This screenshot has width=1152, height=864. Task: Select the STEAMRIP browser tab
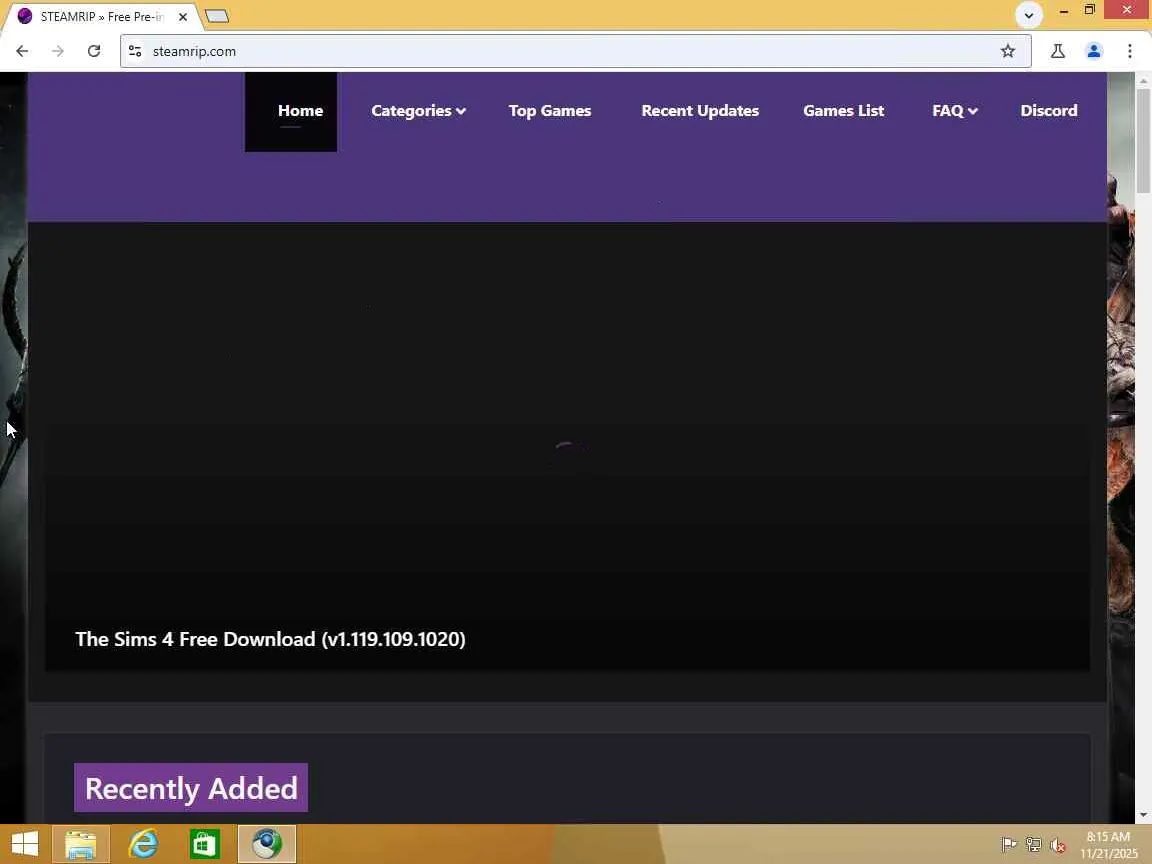pyautogui.click(x=103, y=16)
